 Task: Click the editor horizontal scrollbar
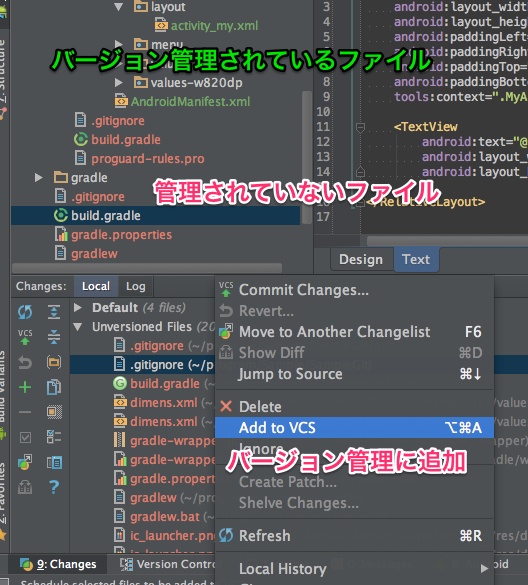coord(447,241)
